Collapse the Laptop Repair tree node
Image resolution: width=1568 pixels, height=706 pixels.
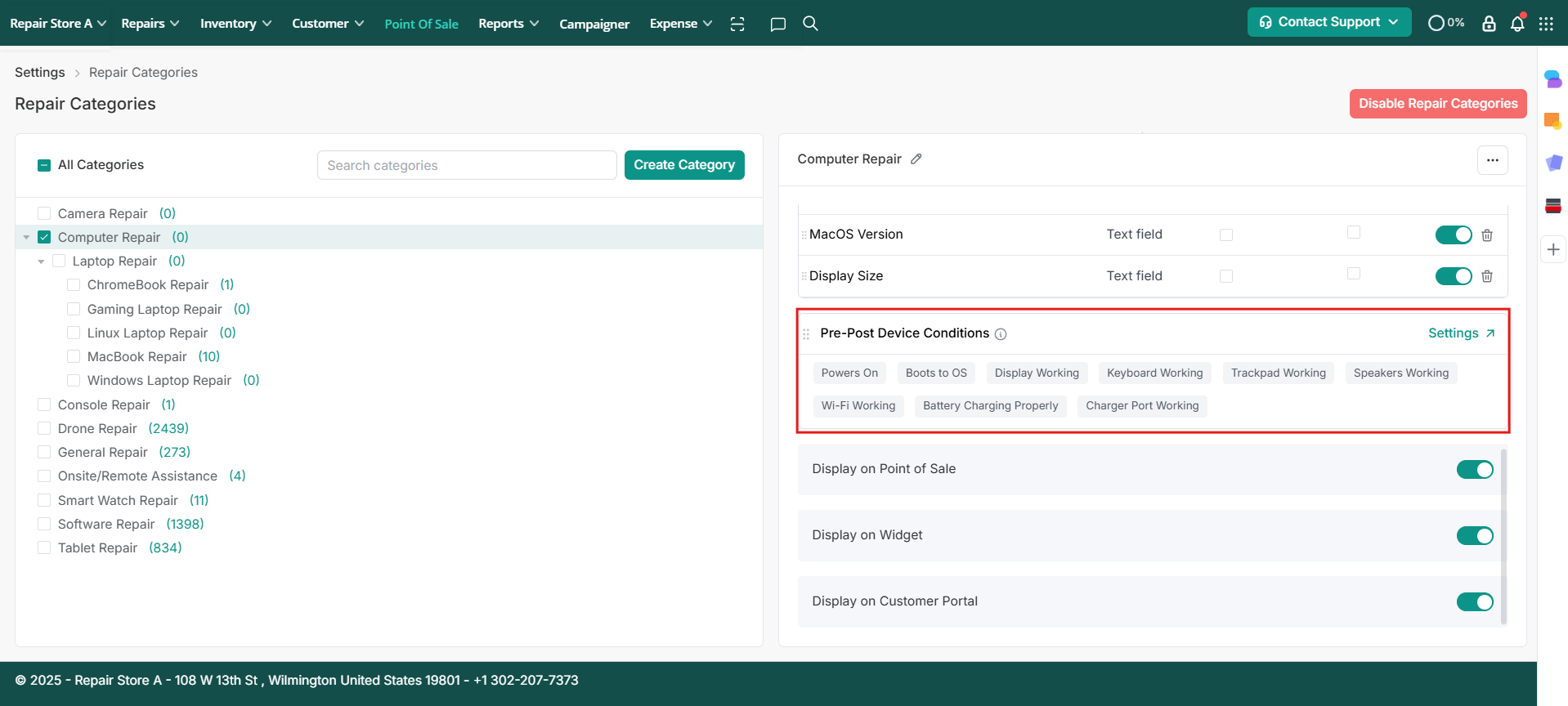(41, 261)
